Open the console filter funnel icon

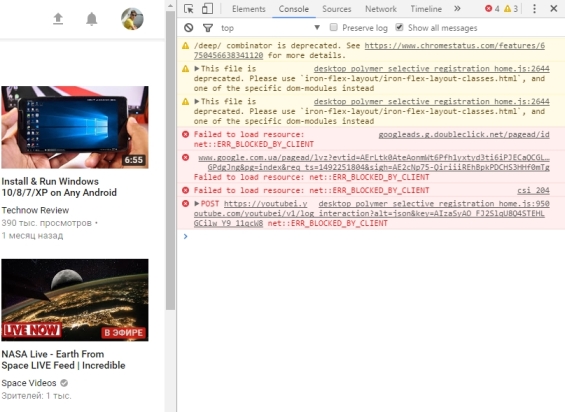point(208,28)
